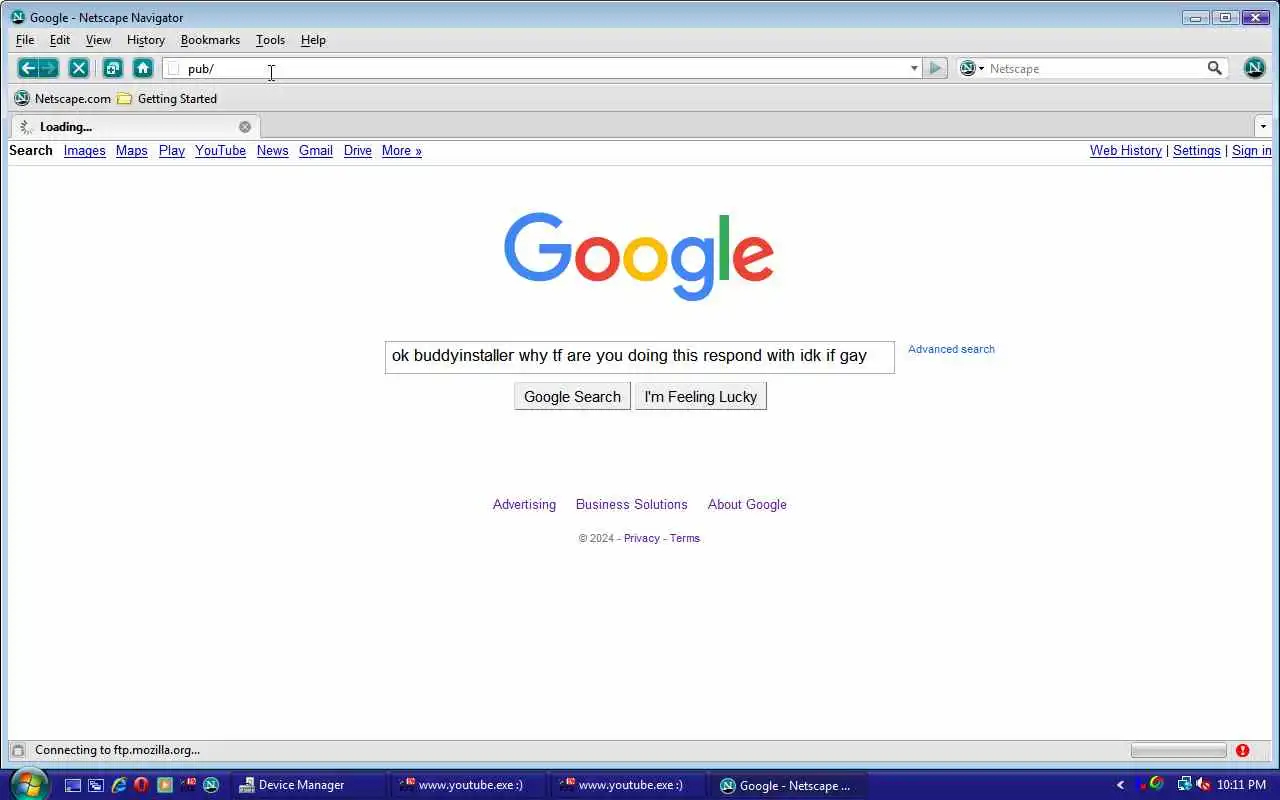Open the View menu
This screenshot has width=1280, height=800.
pyautogui.click(x=98, y=40)
